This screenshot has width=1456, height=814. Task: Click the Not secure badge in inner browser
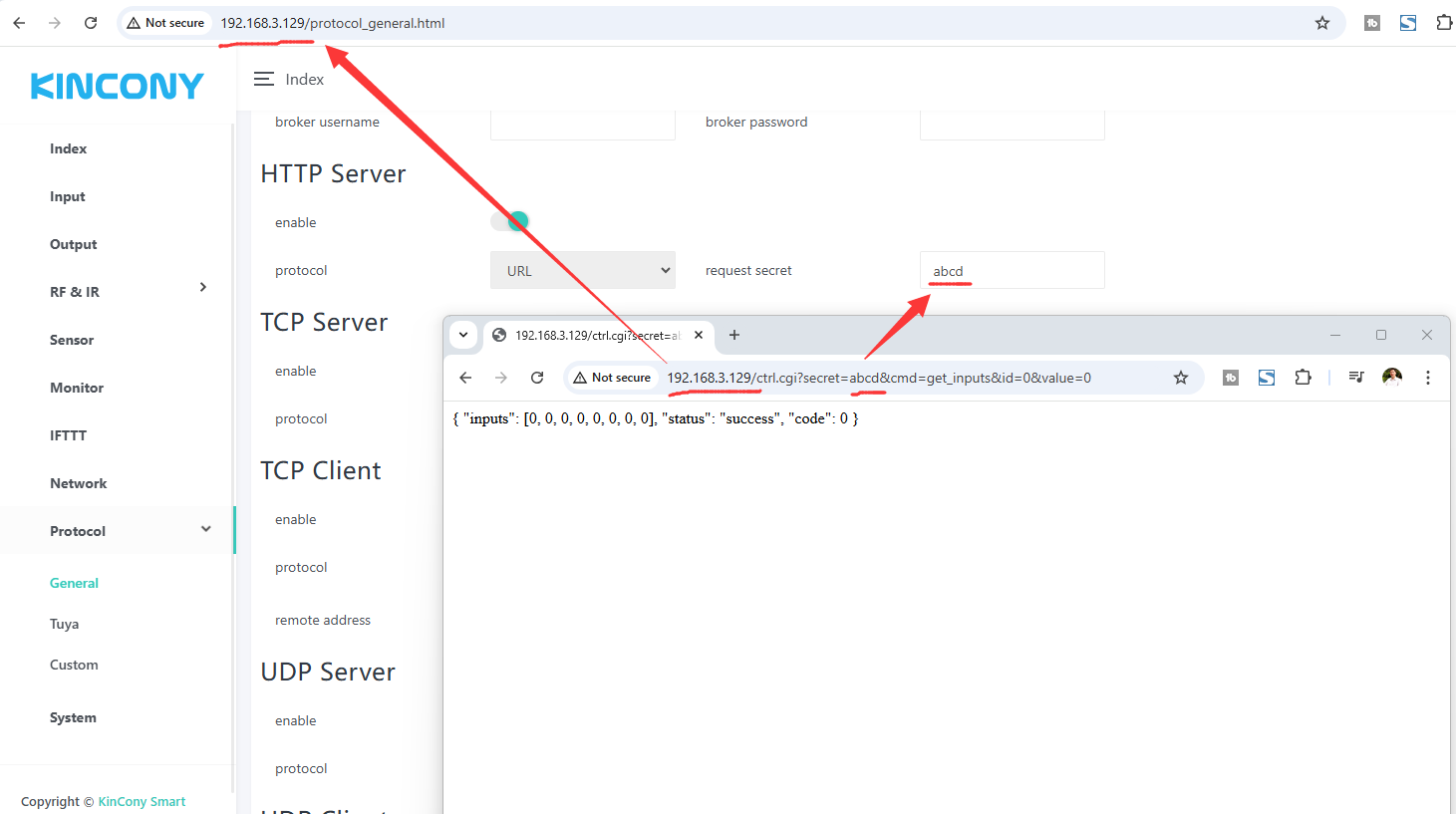pos(612,378)
